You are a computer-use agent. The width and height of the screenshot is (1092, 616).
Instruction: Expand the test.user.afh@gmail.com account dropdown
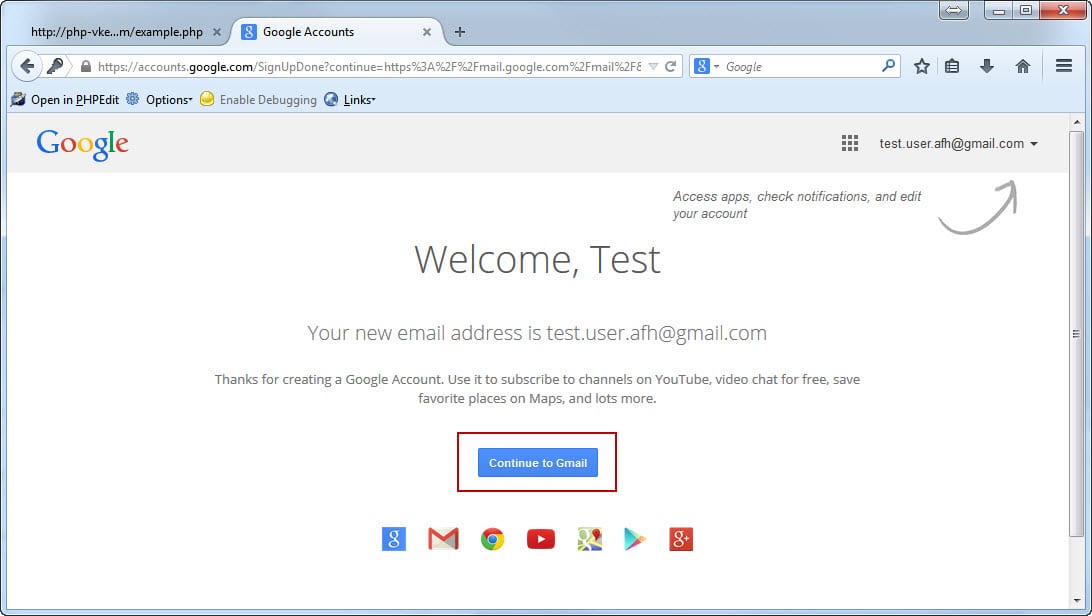[958, 143]
